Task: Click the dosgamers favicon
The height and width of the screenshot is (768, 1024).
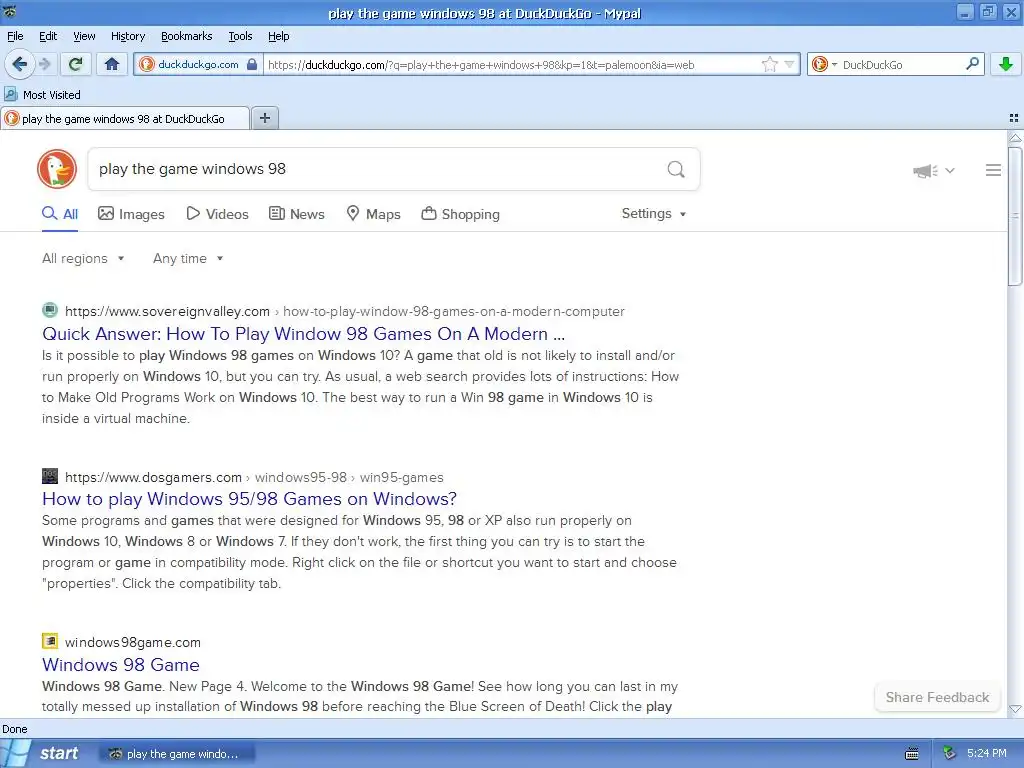Action: pos(50,476)
